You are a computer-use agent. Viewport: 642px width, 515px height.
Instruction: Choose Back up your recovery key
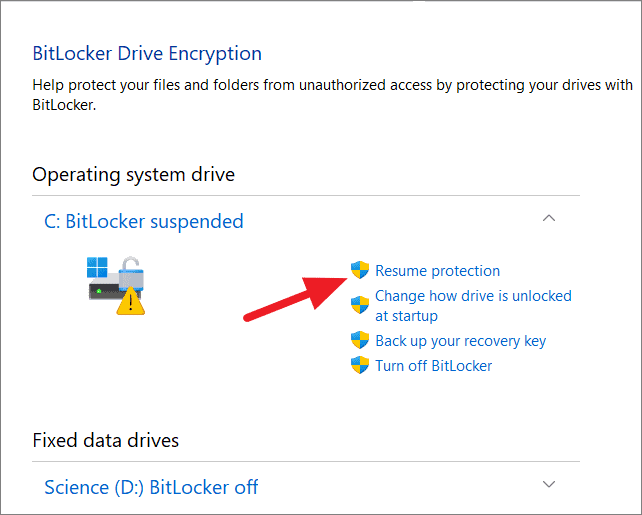[461, 341]
